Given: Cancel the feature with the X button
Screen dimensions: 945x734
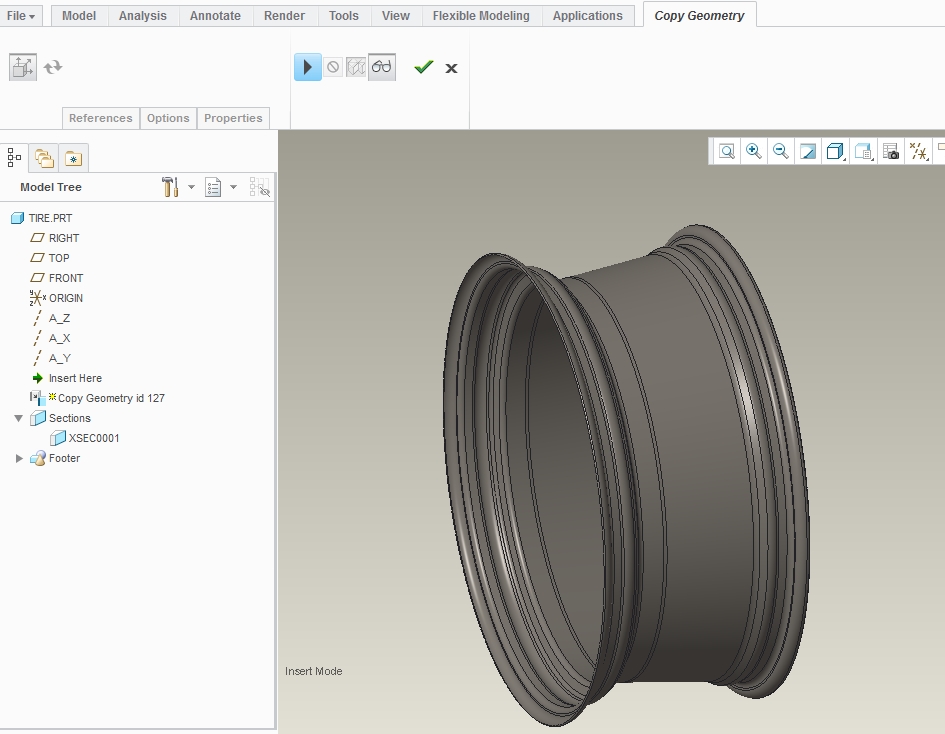Looking at the screenshot, I should (451, 68).
